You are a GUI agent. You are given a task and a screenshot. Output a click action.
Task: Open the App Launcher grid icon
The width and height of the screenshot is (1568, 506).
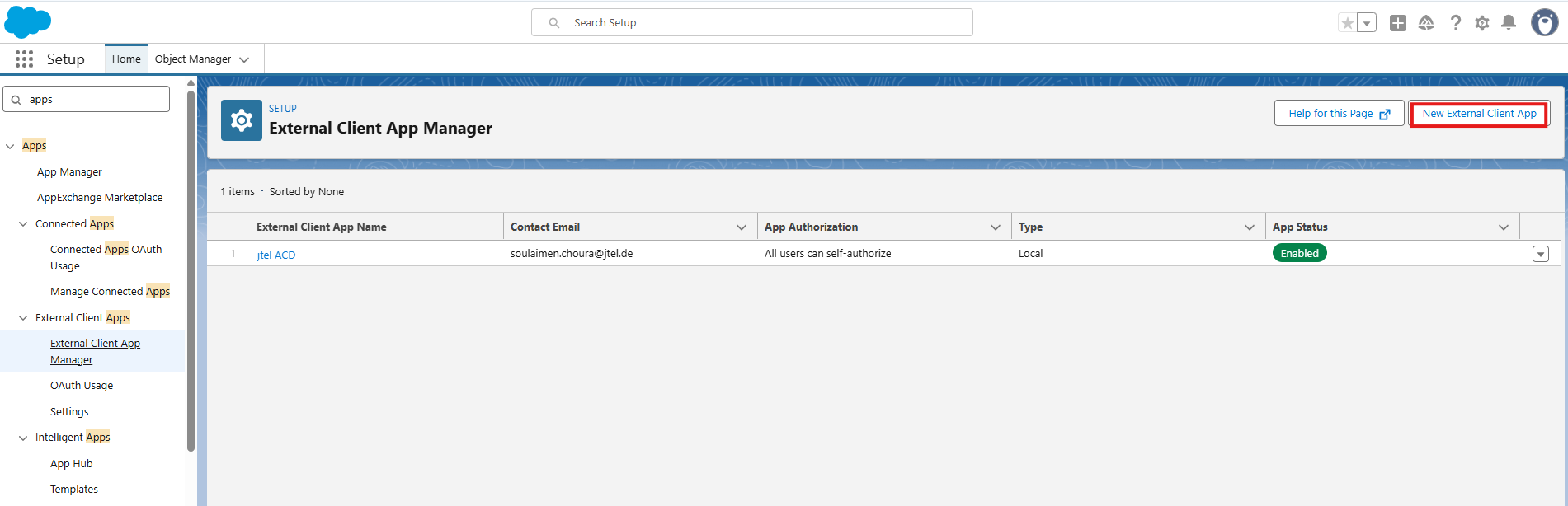24,59
